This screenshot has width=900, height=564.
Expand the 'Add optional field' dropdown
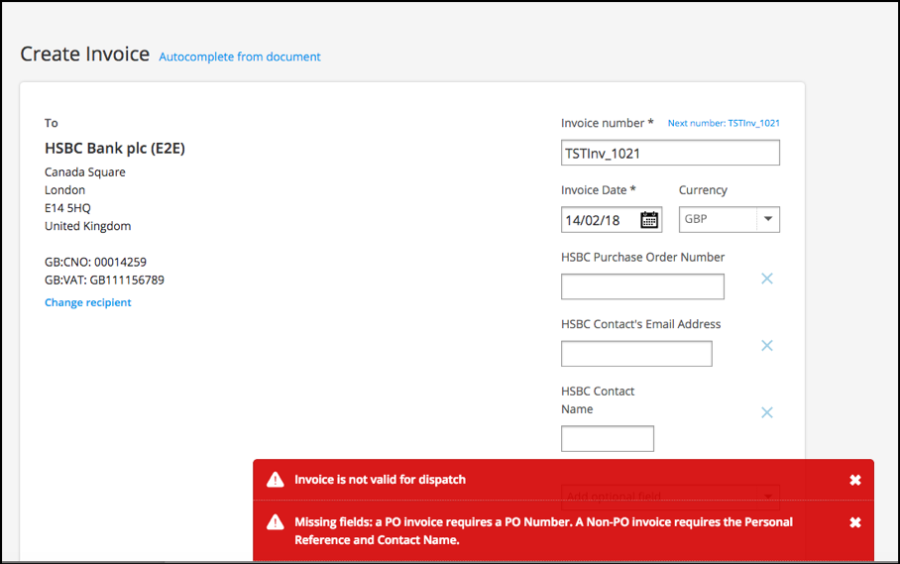(670, 496)
